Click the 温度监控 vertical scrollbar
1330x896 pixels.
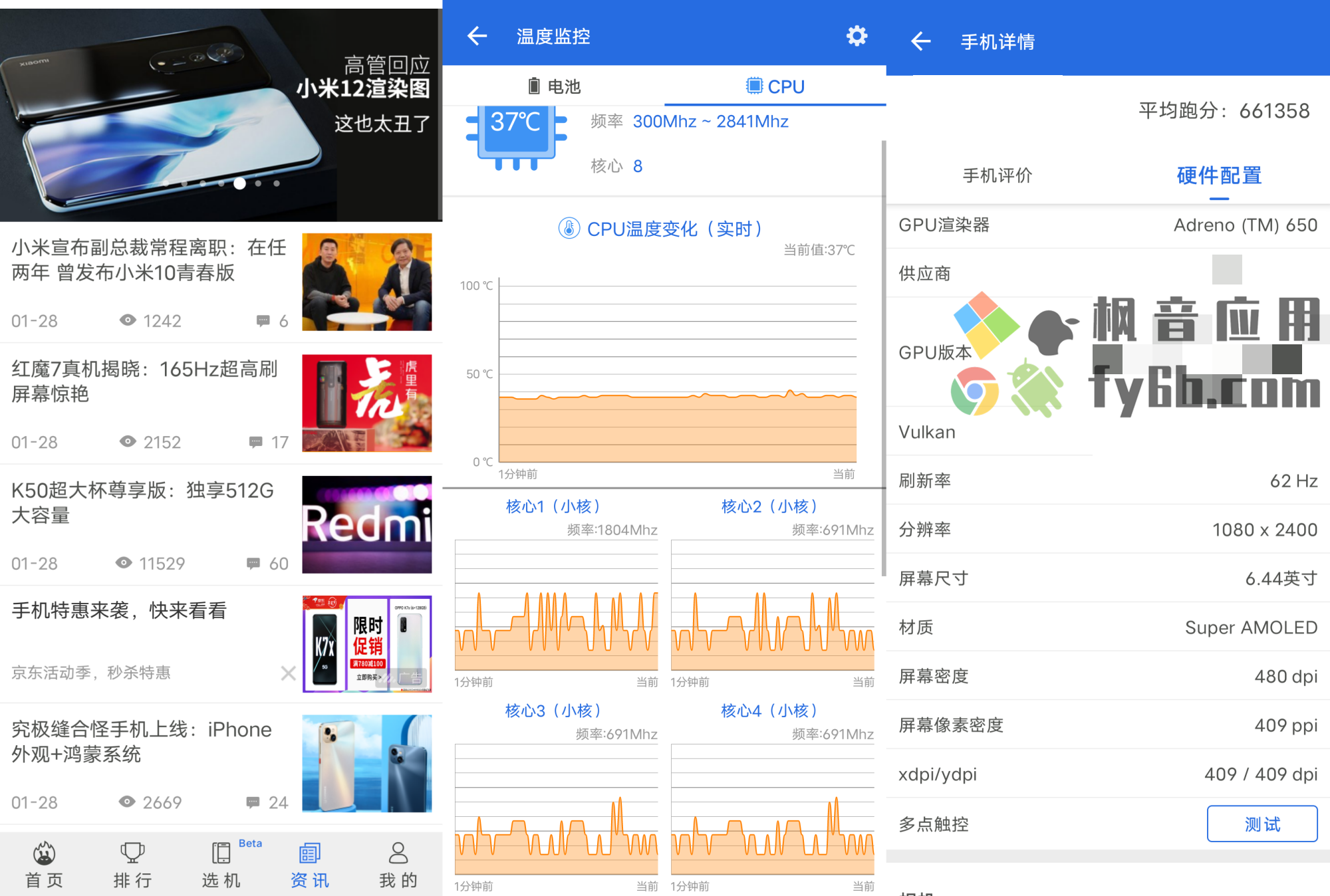pos(883,359)
